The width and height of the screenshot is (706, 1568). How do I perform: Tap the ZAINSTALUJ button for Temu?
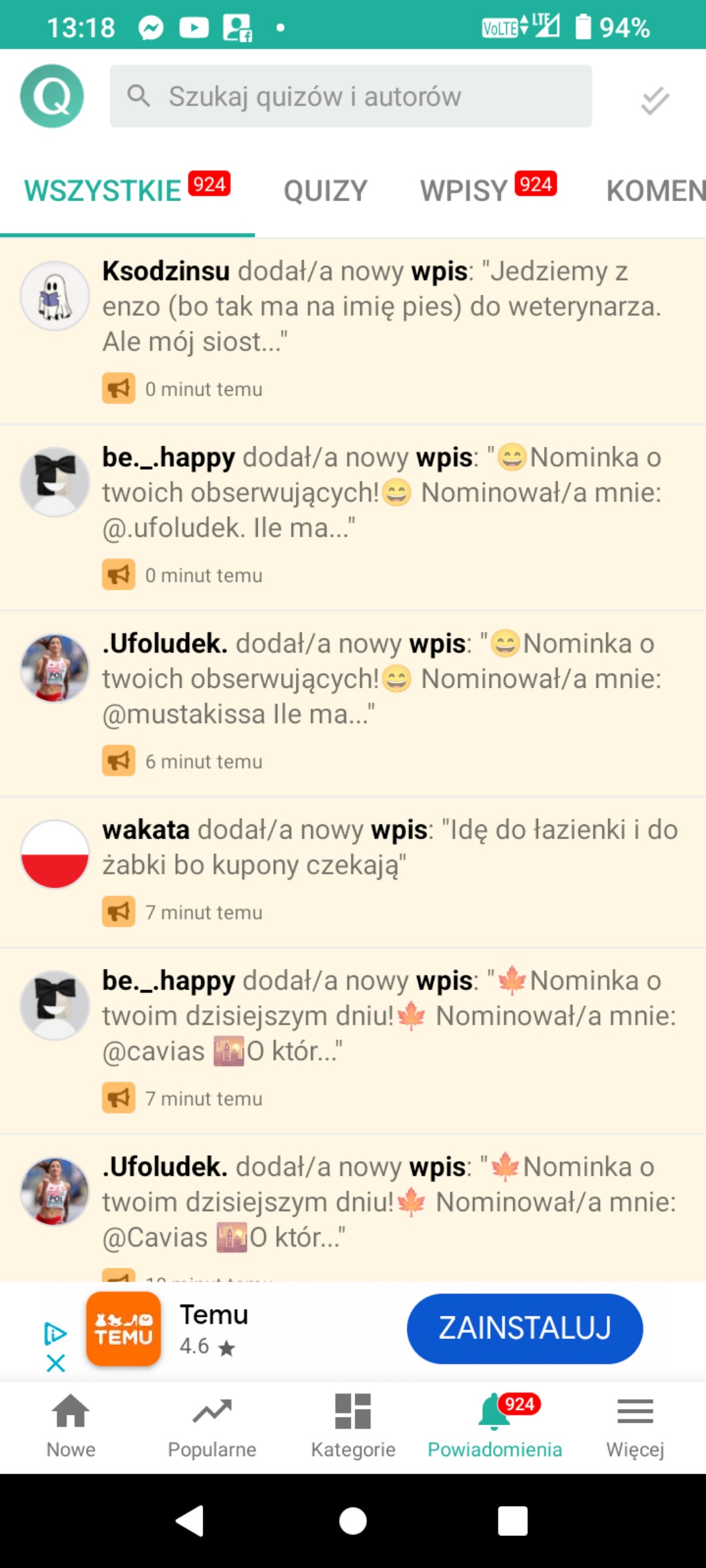[525, 1328]
